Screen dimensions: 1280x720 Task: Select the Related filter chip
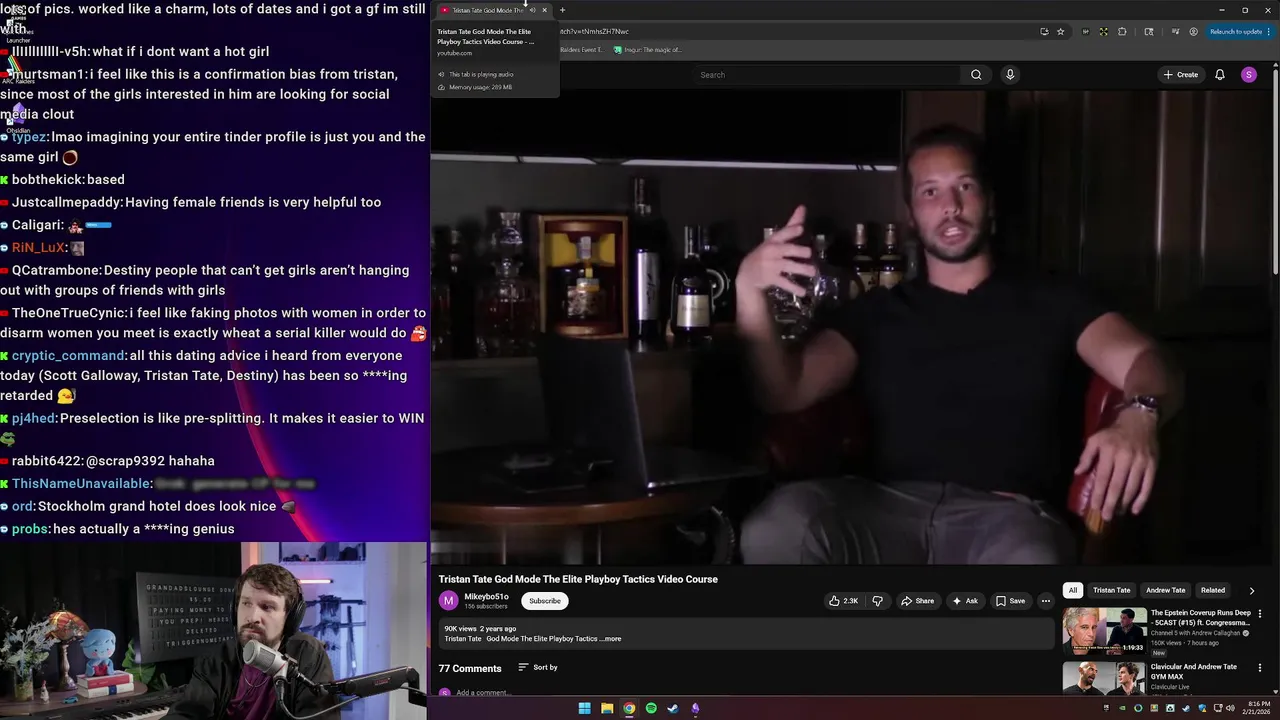tap(1213, 590)
